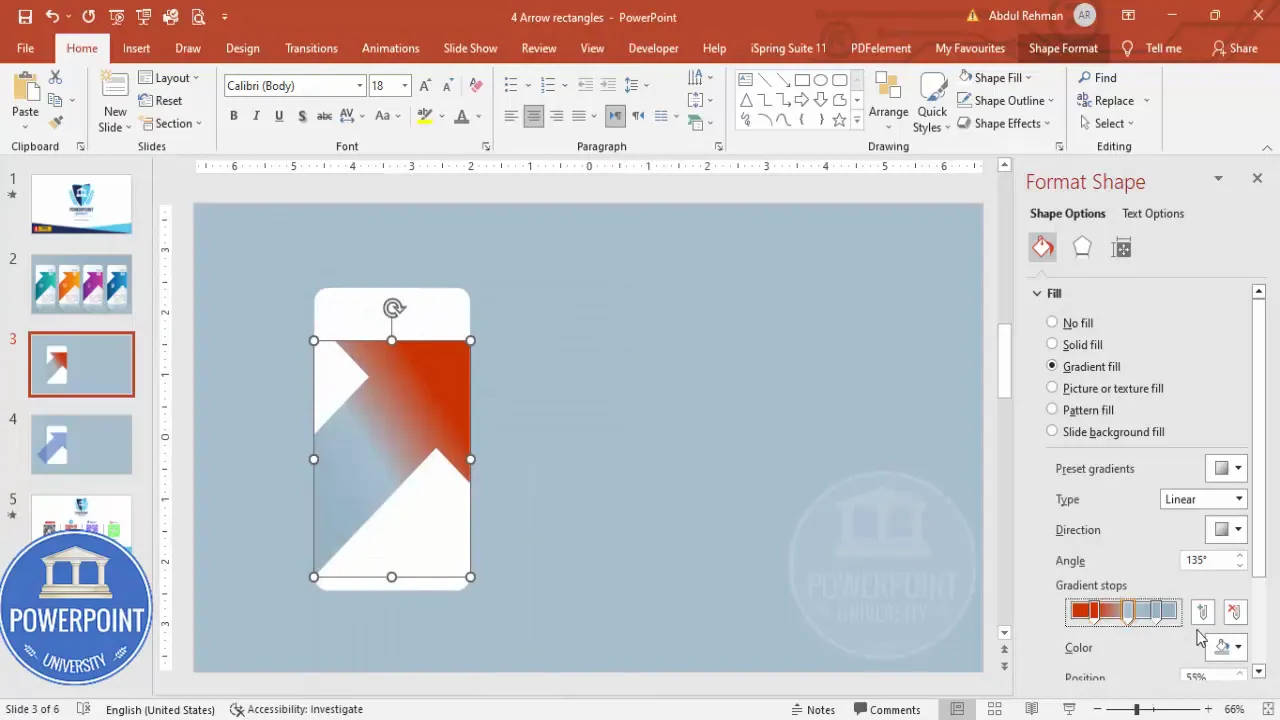Switch to the Design tab
The height and width of the screenshot is (720, 1280).
243,48
